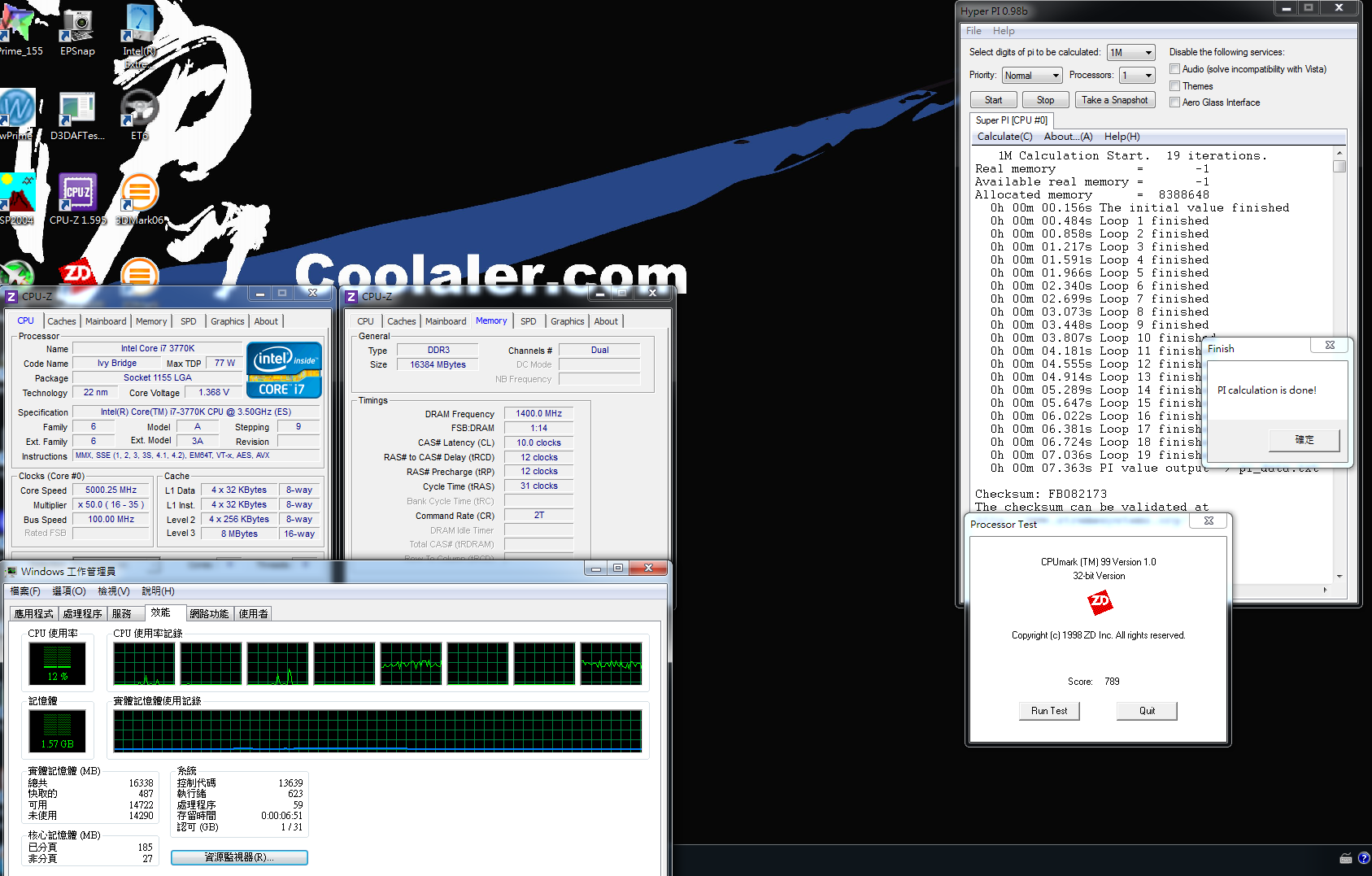Open Hyper PI File menu
The height and width of the screenshot is (876, 1372).
tap(973, 31)
